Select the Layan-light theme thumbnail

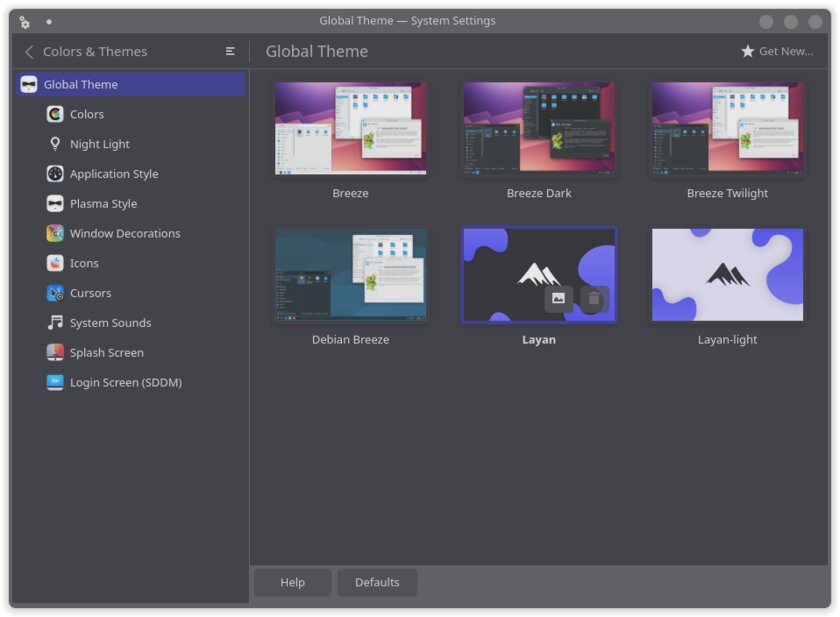click(x=727, y=274)
